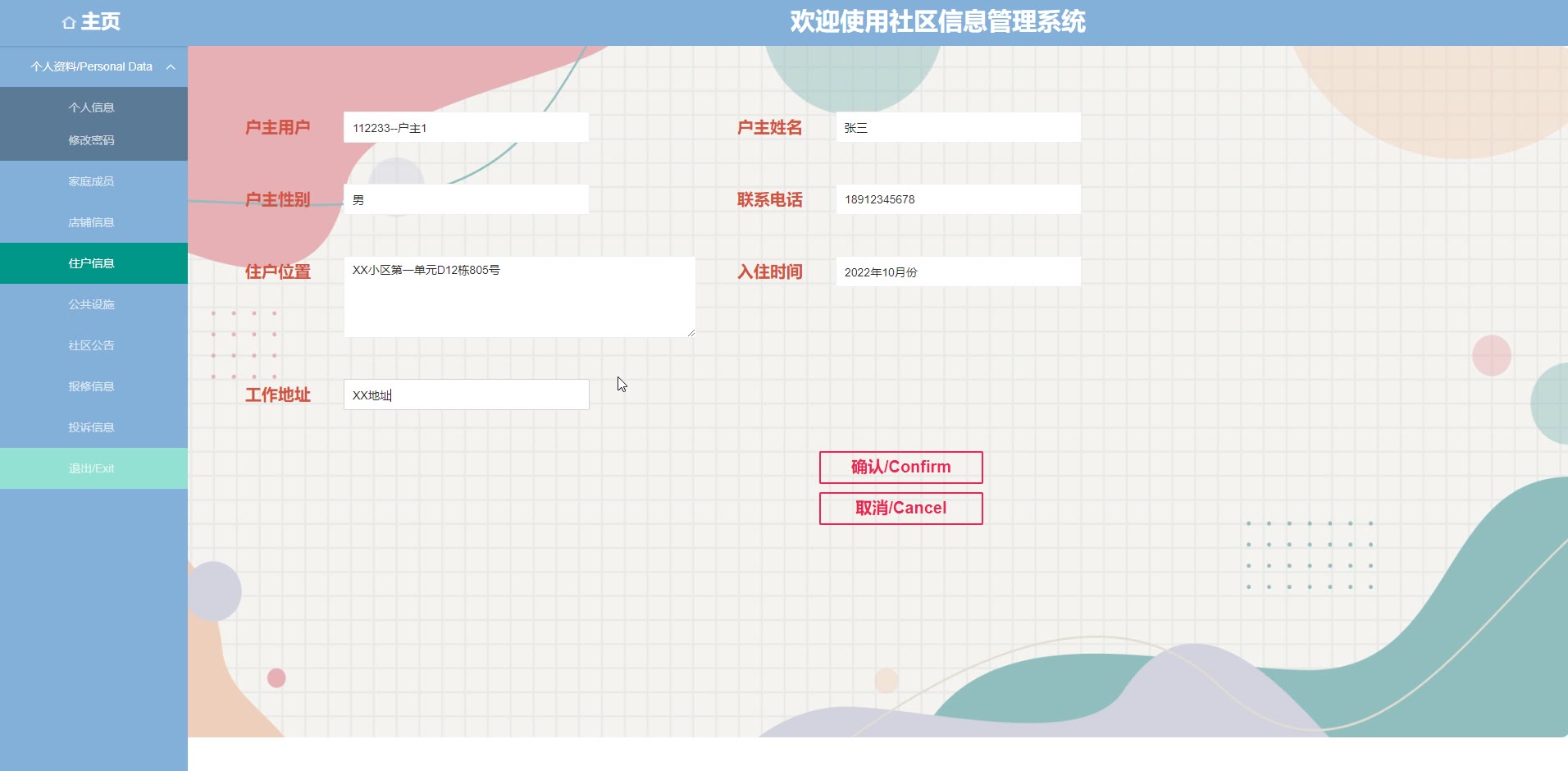Click the home icon beside 主页
Image resolution: width=1568 pixels, height=771 pixels.
69,23
